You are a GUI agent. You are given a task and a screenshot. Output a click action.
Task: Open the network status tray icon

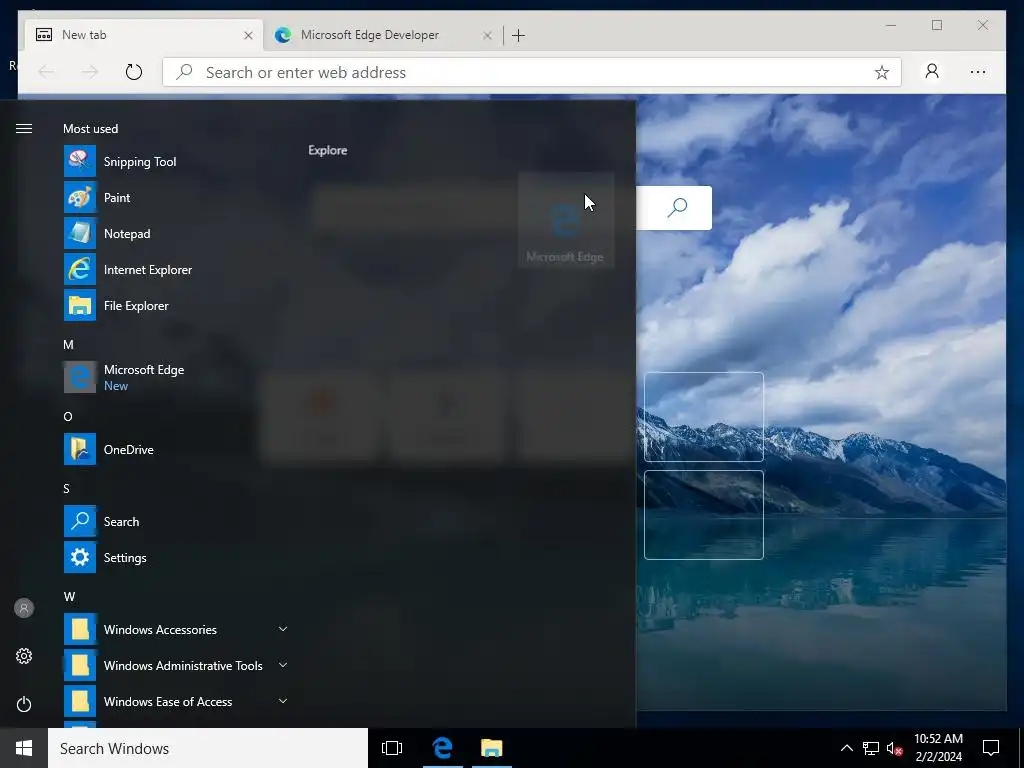(x=871, y=748)
